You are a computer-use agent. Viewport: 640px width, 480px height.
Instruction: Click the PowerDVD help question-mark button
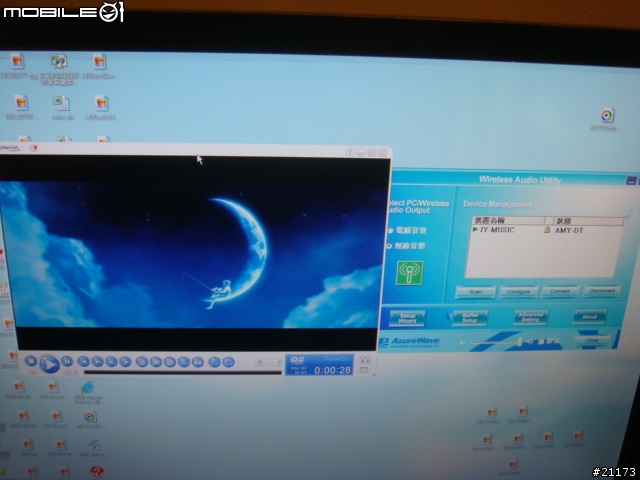[x=350, y=152]
